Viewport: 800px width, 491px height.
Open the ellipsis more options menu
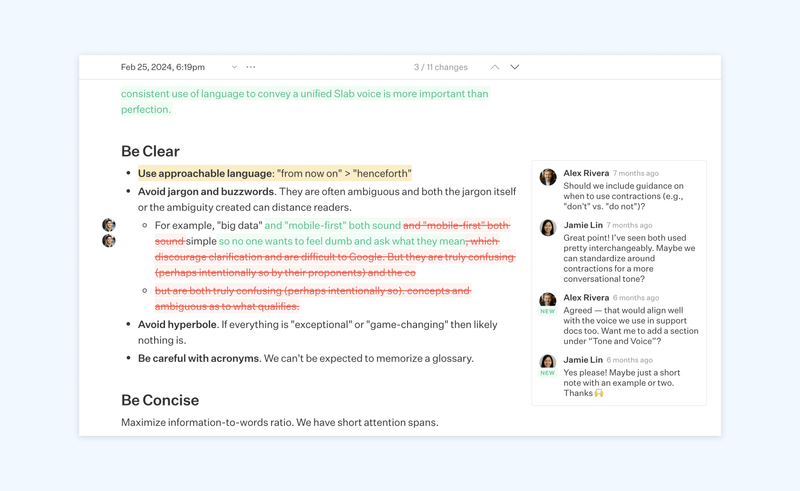point(251,67)
